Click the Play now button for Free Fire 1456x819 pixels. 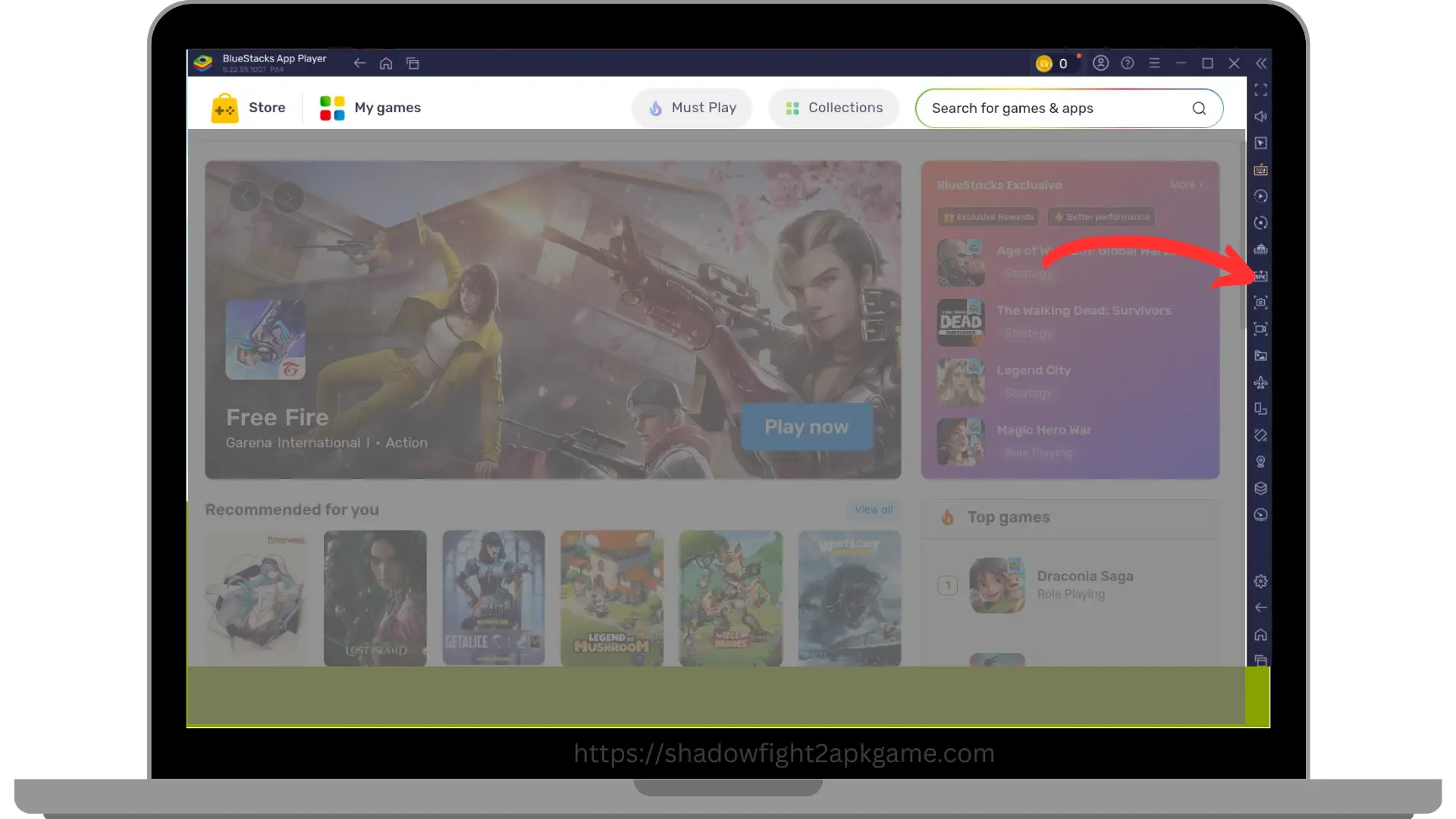pos(806,427)
